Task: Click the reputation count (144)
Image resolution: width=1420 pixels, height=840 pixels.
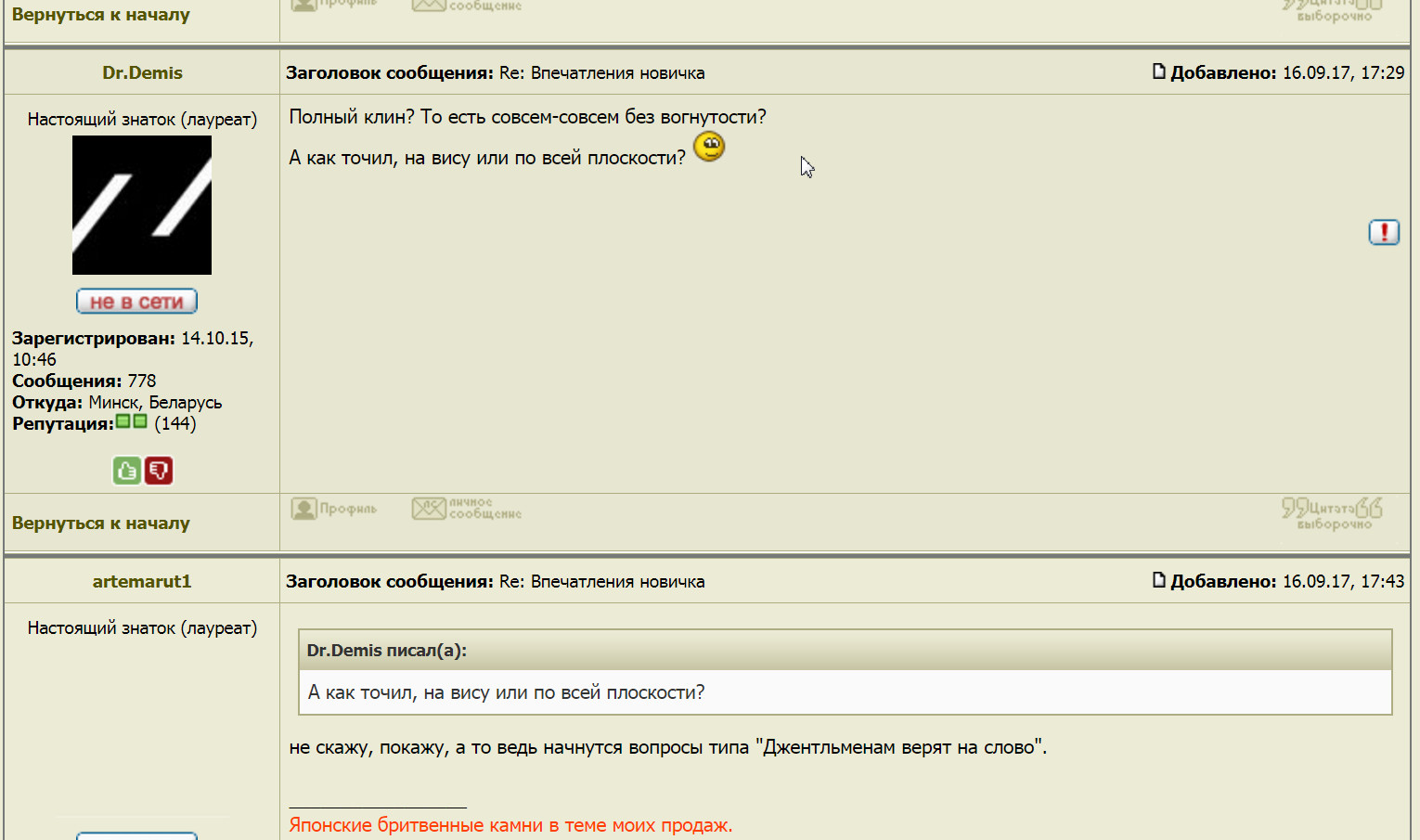Action: [175, 424]
